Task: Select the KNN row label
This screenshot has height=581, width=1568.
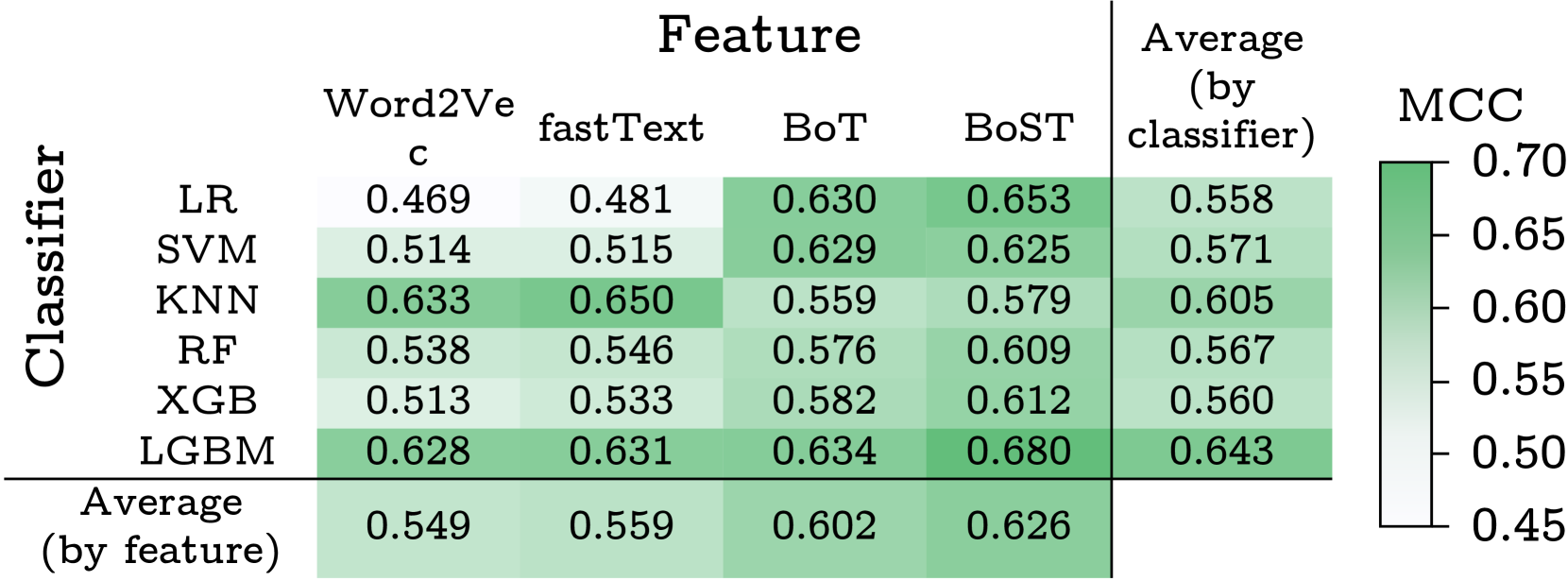Action: pyautogui.click(x=207, y=301)
